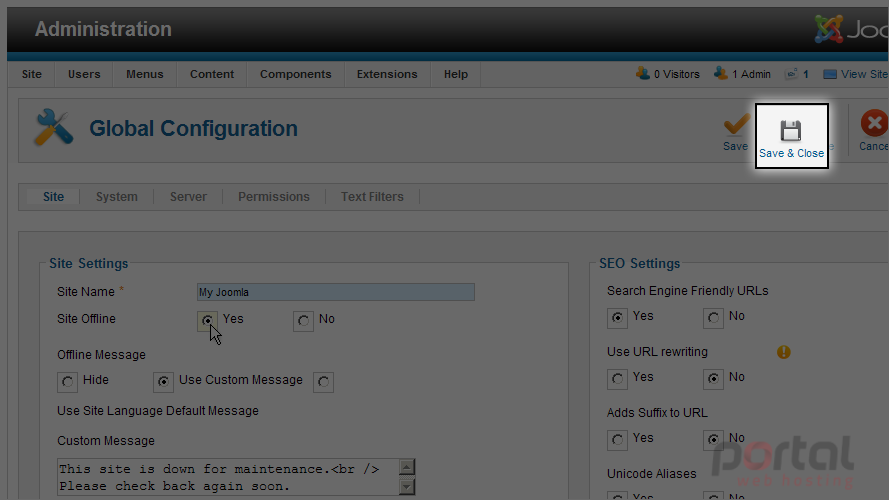Click the Unicode Aliases label
The height and width of the screenshot is (500, 889).
tap(651, 474)
